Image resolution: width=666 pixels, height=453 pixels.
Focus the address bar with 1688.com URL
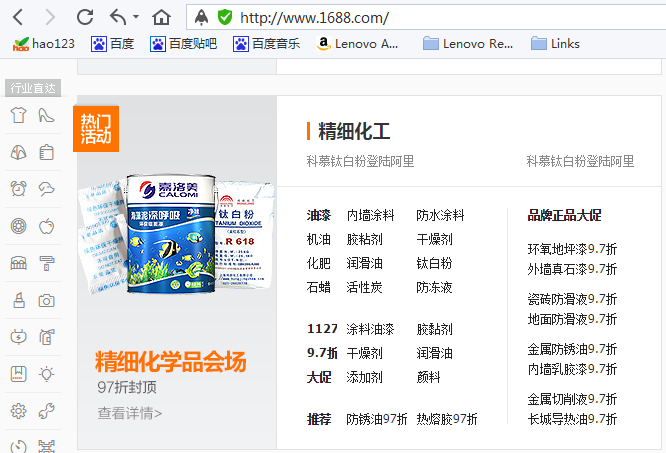[x=425, y=17]
